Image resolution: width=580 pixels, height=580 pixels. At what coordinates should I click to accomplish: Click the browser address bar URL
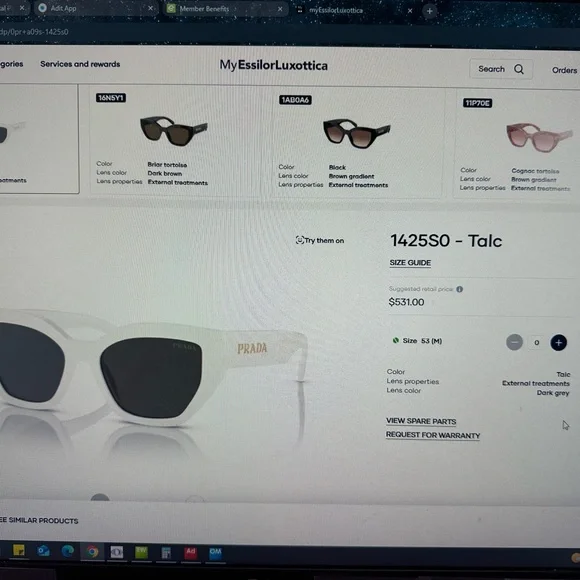click(34, 32)
